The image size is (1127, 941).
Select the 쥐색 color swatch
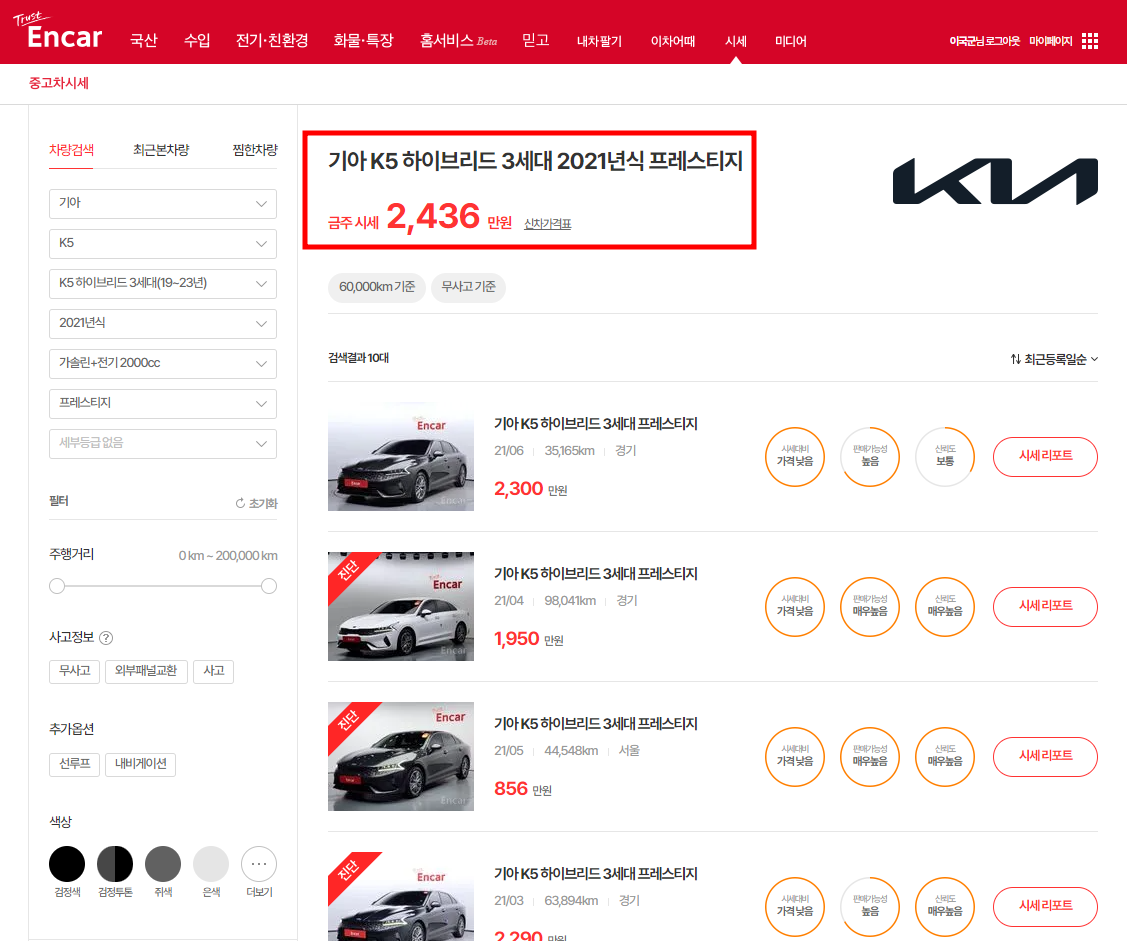coord(163,864)
